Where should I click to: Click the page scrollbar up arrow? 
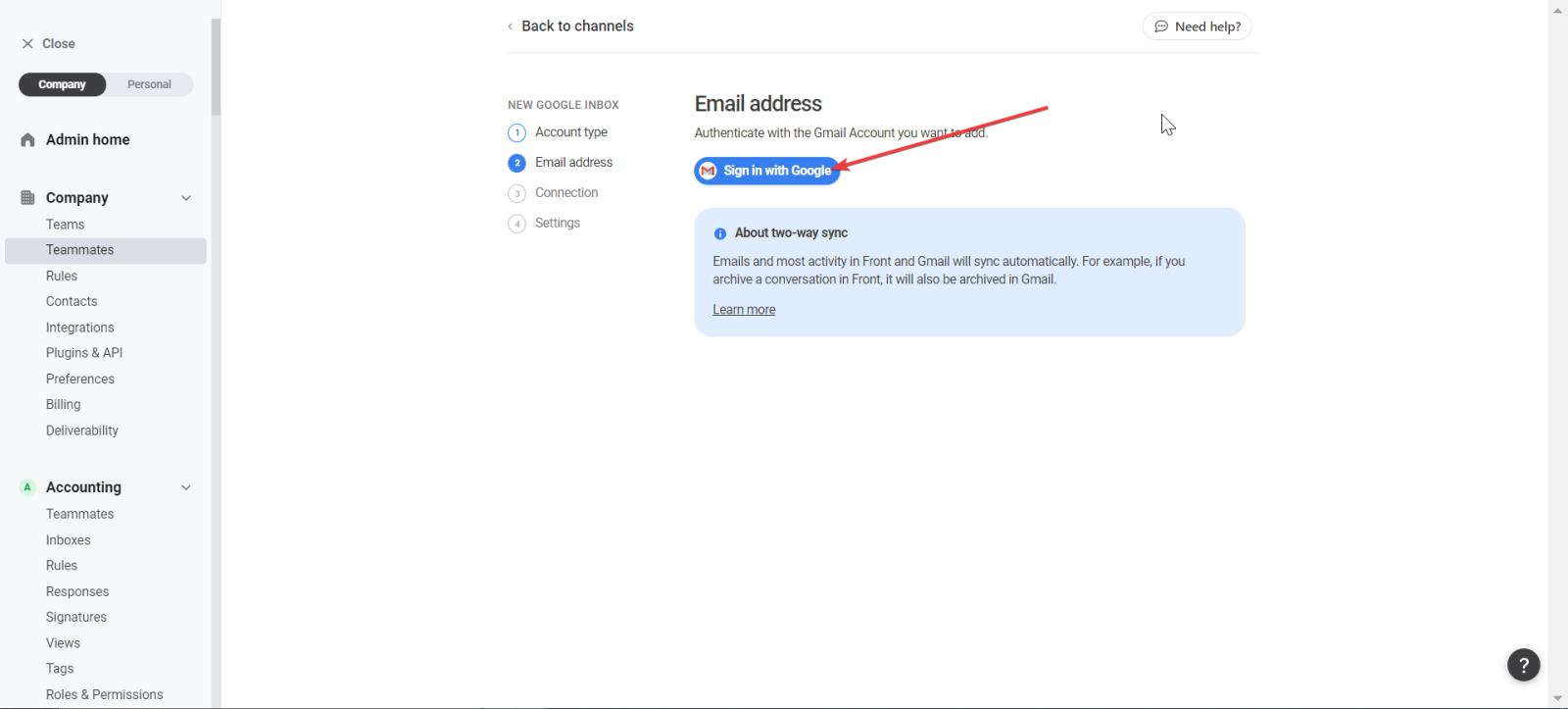coord(1558,10)
